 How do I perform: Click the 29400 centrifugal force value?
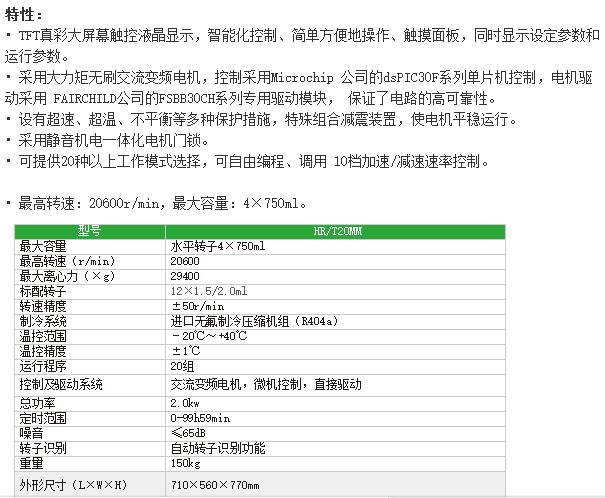(185, 276)
